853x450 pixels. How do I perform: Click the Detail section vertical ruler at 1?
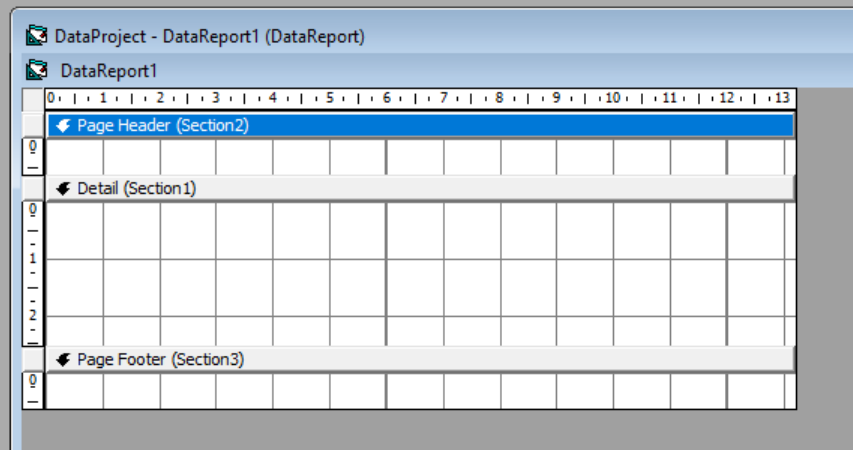coord(33,258)
